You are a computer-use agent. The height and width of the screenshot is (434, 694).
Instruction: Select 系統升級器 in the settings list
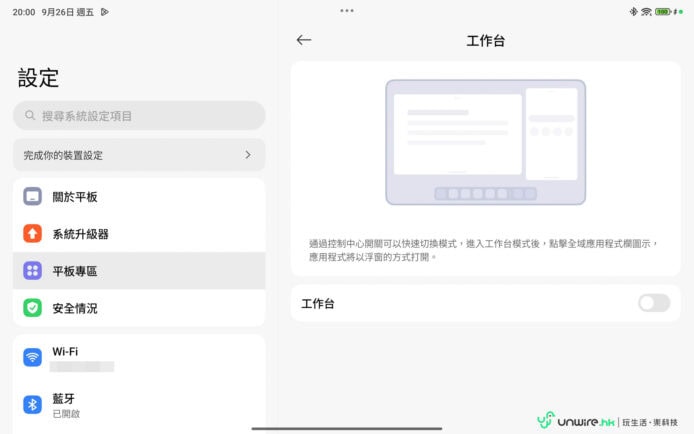140,234
